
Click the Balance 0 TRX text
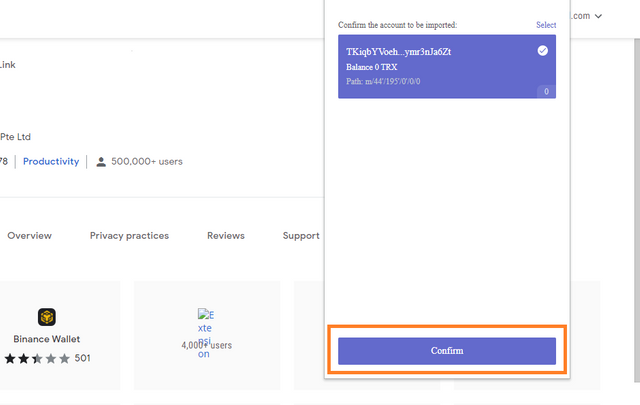(x=373, y=66)
